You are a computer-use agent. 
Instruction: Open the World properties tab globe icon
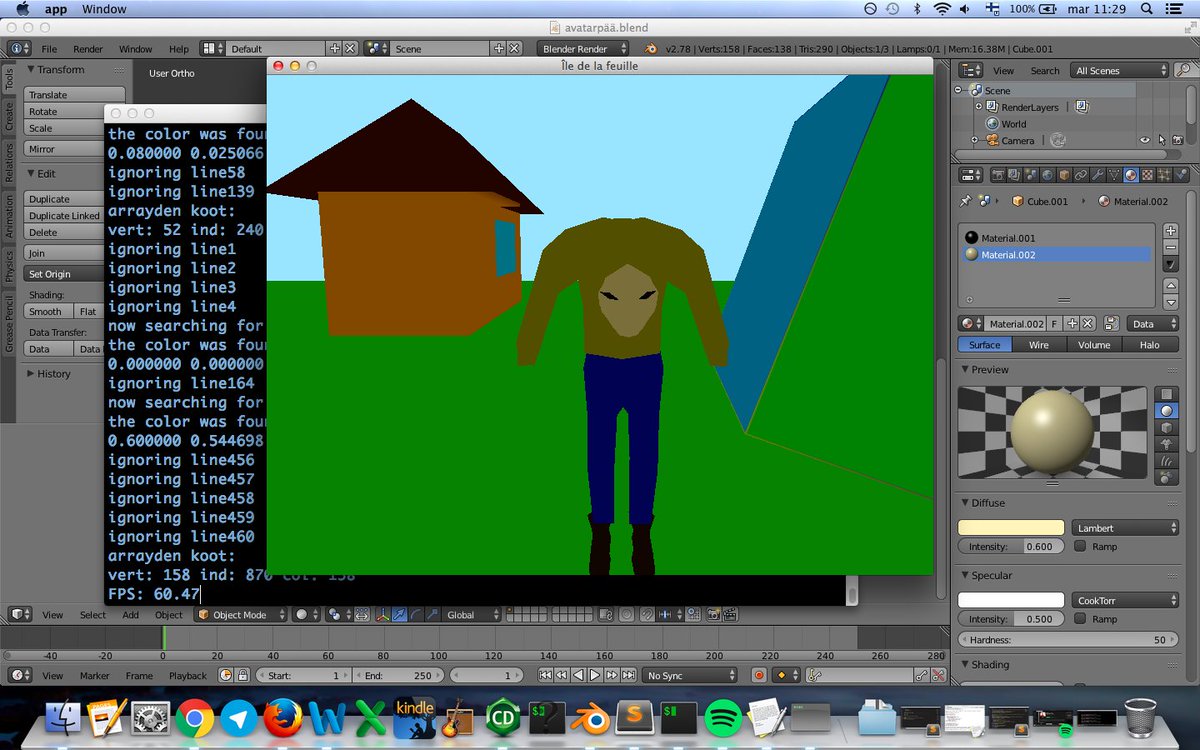coord(1047,175)
